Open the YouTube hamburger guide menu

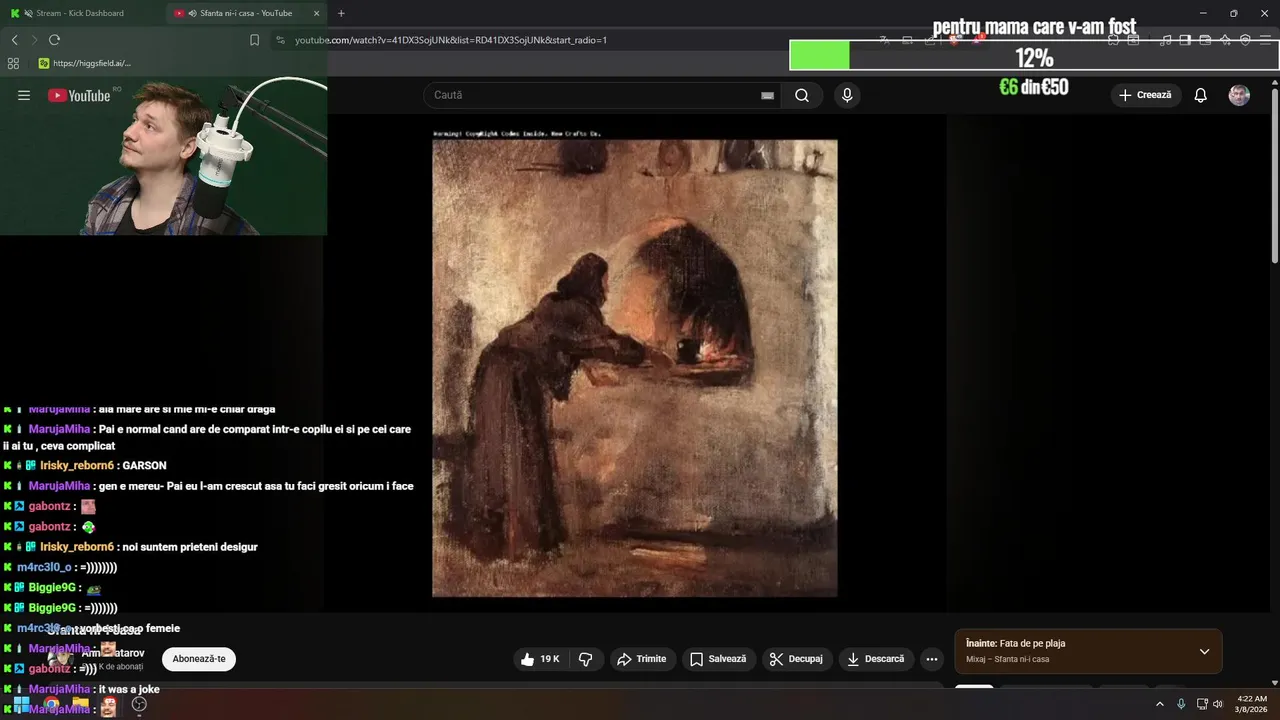point(24,95)
